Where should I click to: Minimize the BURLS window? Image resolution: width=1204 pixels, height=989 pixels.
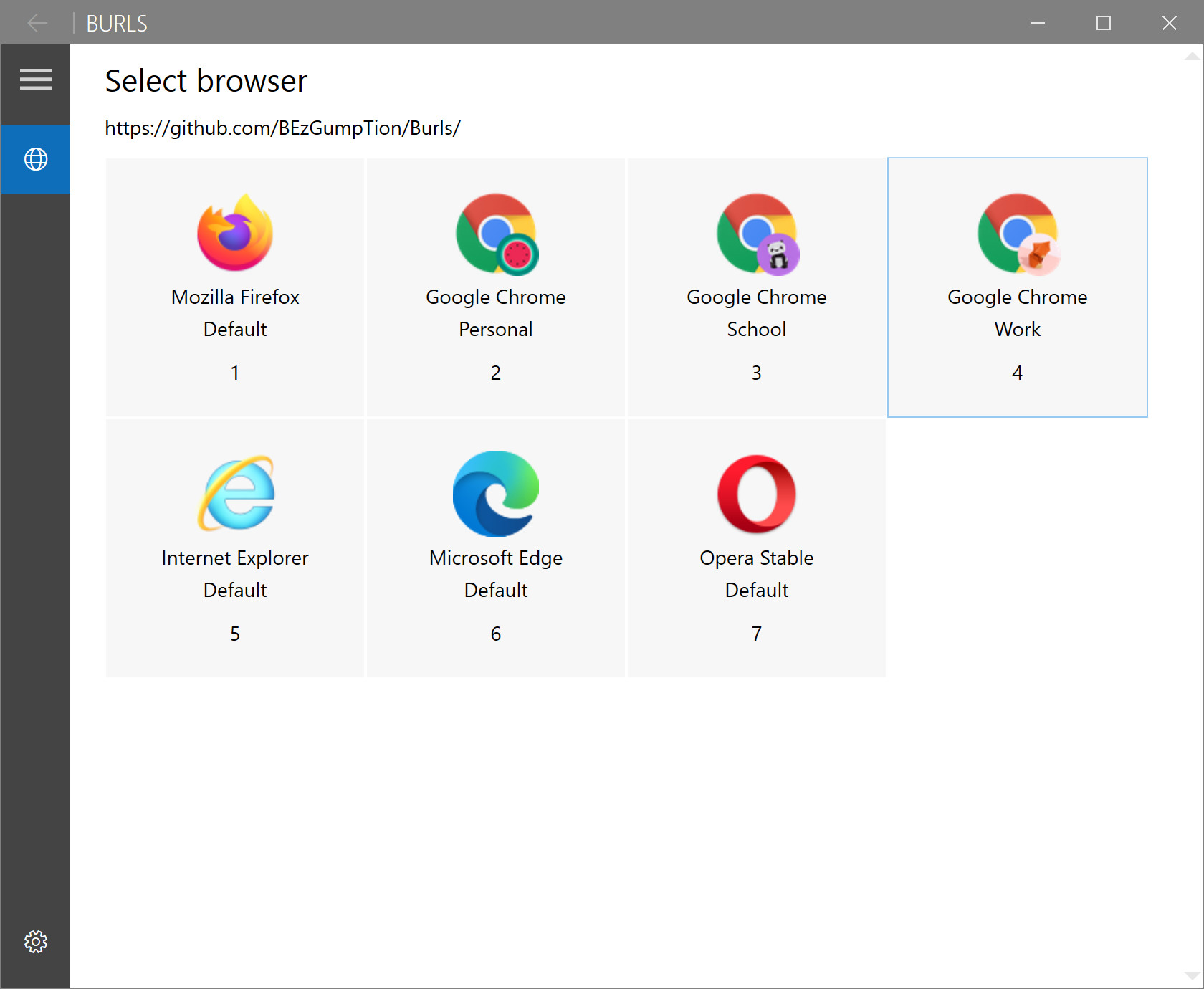click(1038, 23)
